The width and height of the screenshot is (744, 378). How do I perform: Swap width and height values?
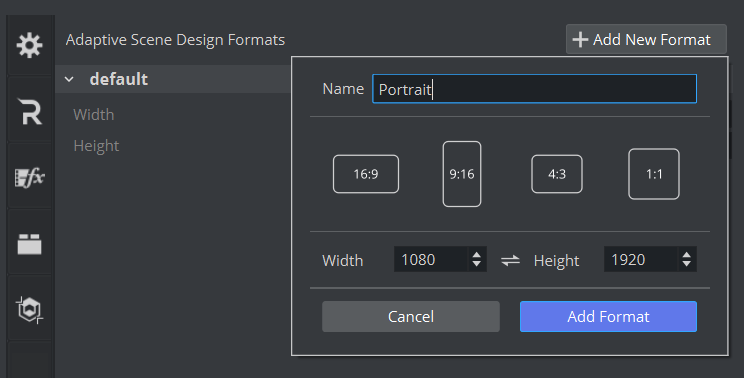pyautogui.click(x=511, y=260)
